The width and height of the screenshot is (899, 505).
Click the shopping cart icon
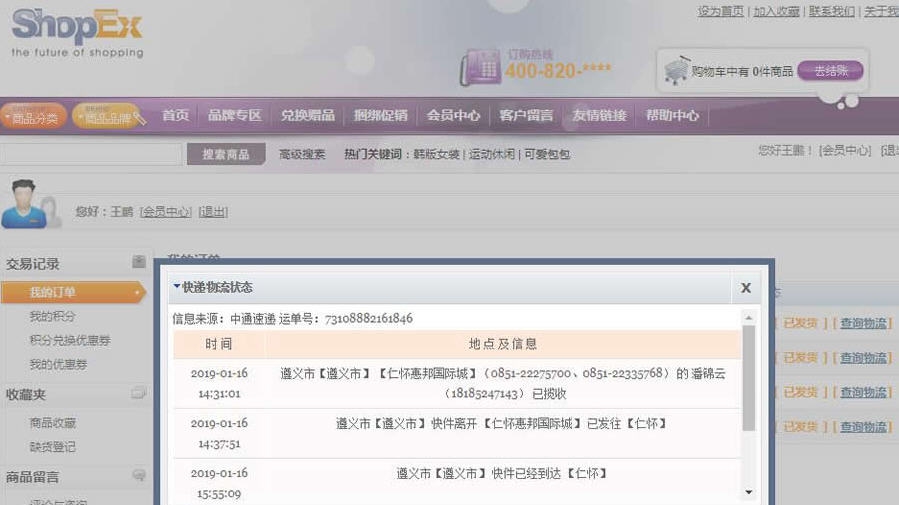click(677, 71)
